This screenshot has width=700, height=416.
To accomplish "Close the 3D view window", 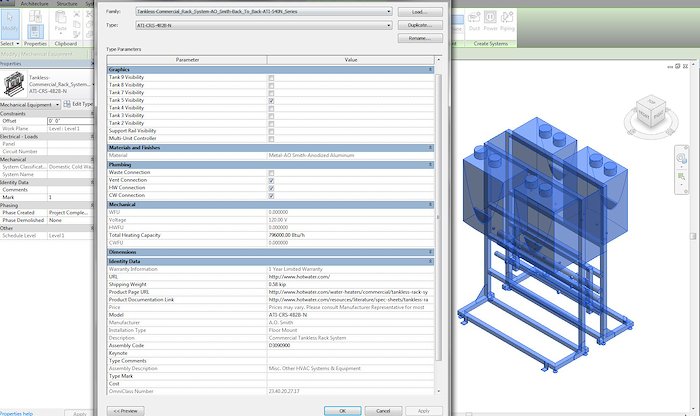I will (685, 66).
